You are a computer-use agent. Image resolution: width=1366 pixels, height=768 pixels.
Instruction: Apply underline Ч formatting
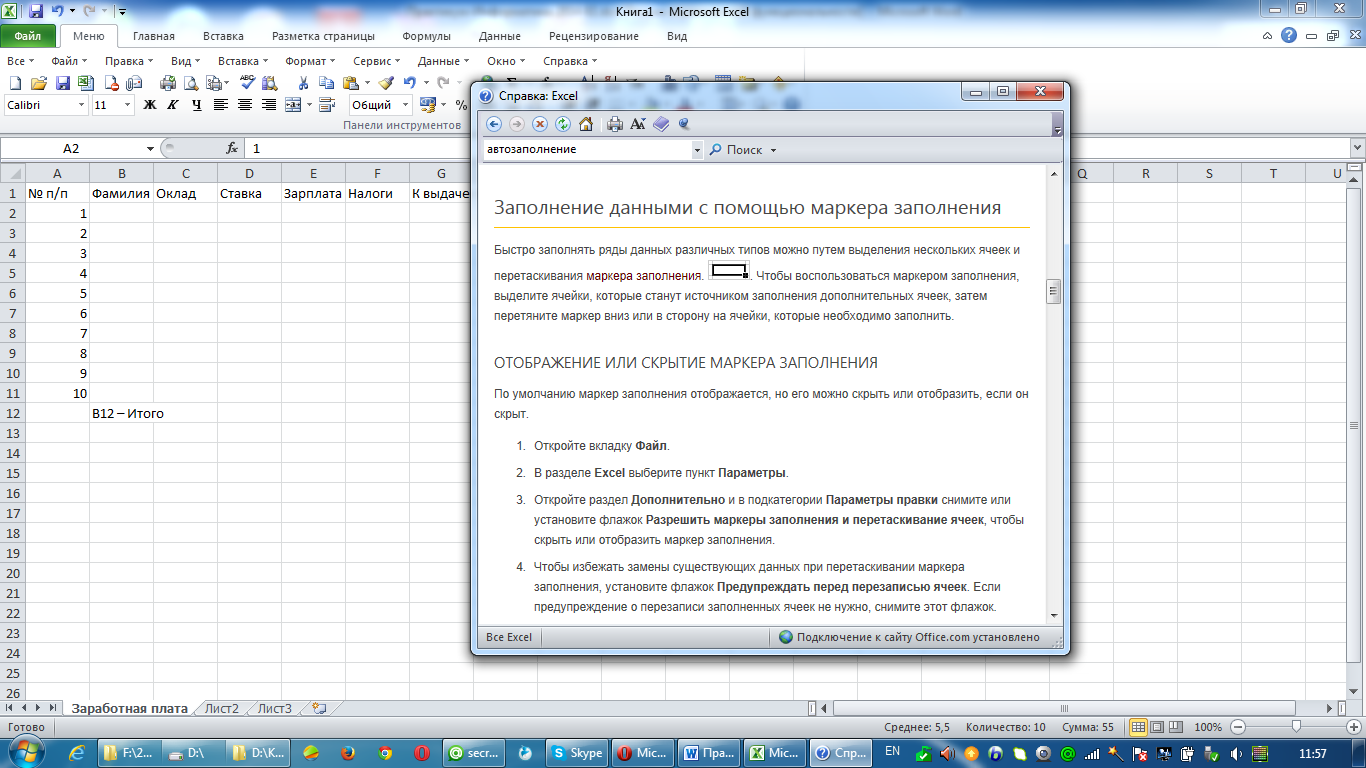click(197, 104)
